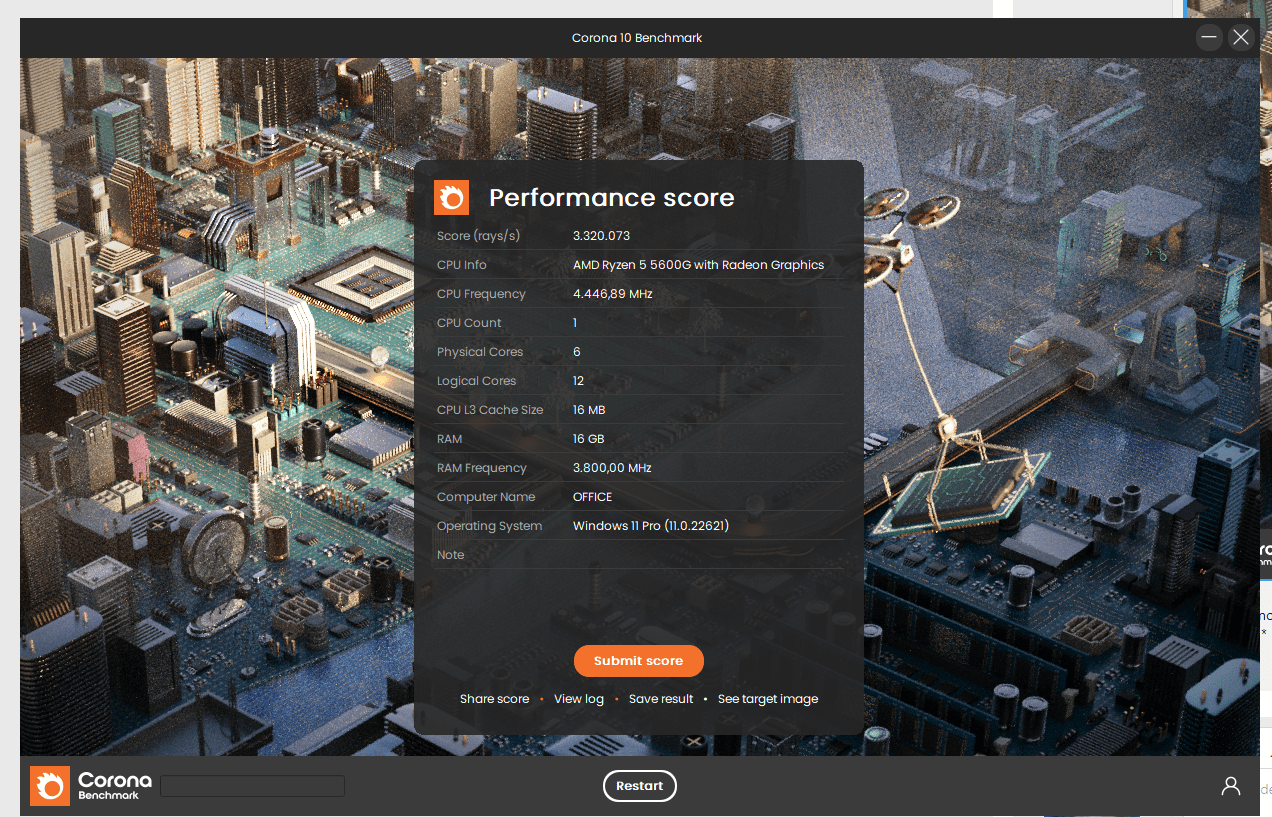Image resolution: width=1272 pixels, height=817 pixels.
Task: Click the Corona Benchmark logo in bottom bar
Action: [x=91, y=786]
